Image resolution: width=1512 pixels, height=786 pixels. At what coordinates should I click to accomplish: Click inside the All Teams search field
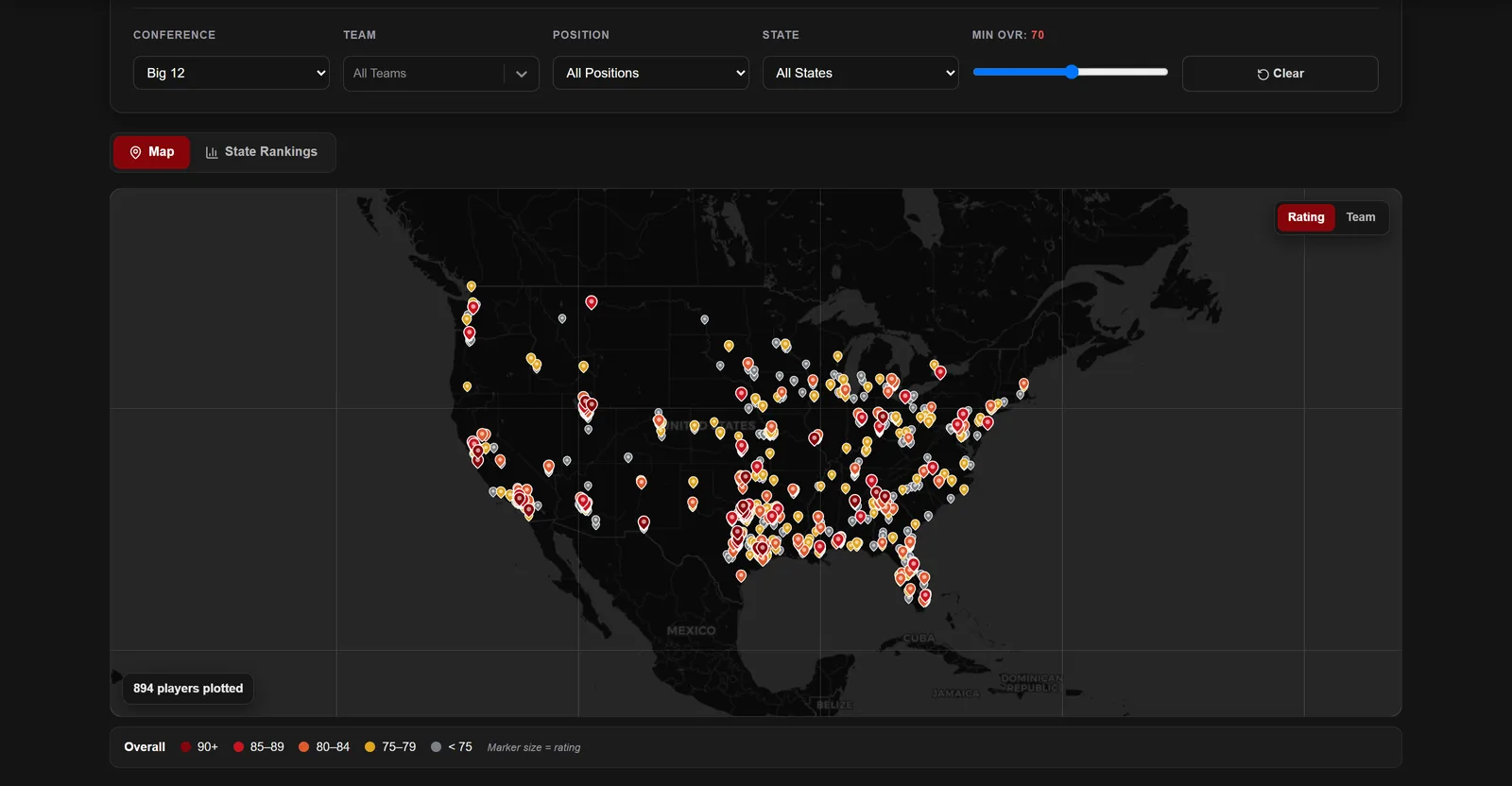423,74
